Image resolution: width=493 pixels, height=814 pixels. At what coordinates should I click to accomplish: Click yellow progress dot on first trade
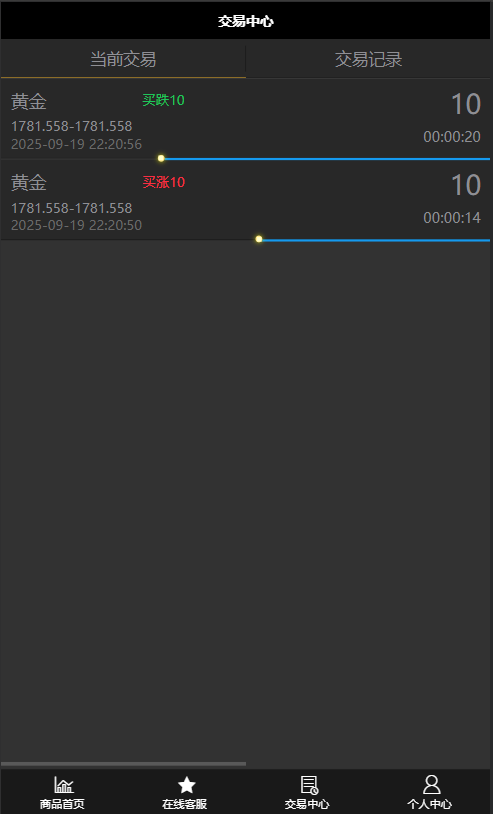tap(161, 158)
